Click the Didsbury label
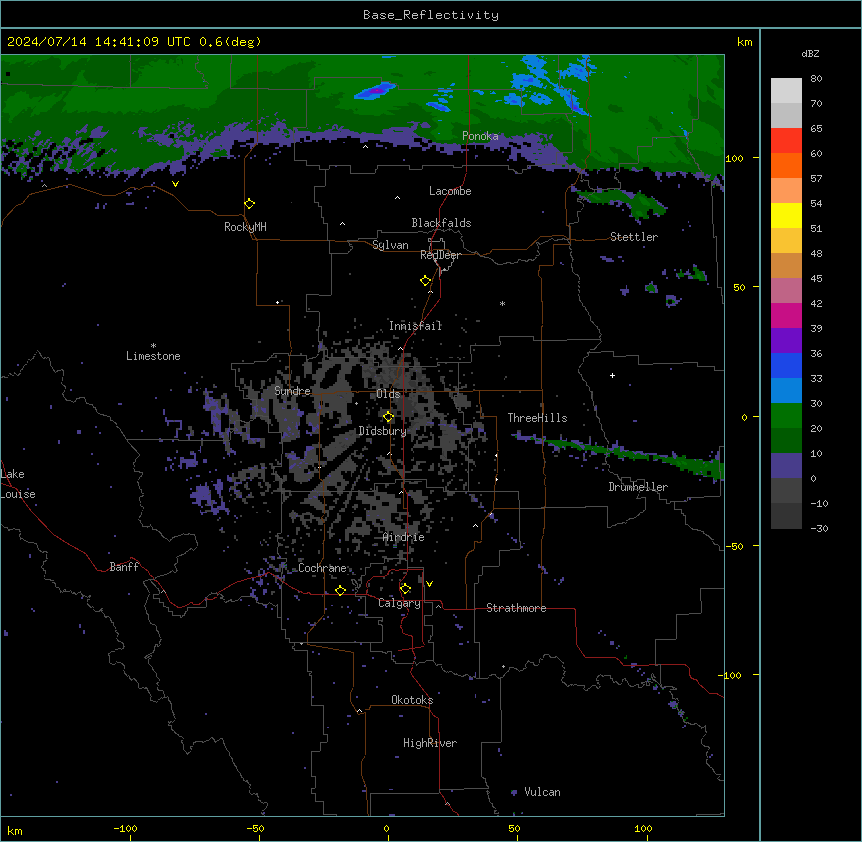The image size is (862, 842). coord(383,431)
